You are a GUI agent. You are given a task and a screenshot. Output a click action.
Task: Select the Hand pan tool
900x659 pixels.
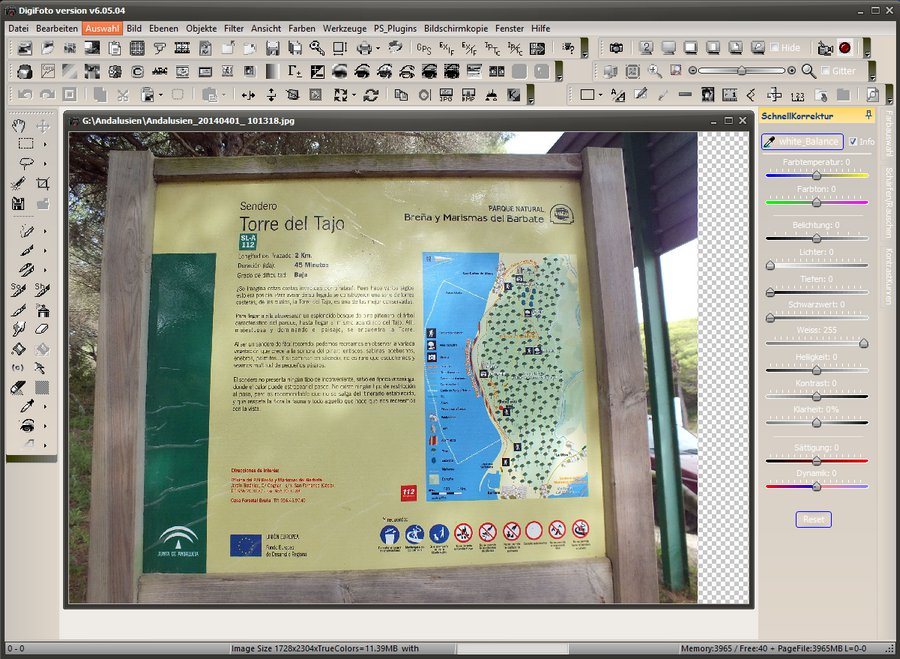(x=19, y=126)
